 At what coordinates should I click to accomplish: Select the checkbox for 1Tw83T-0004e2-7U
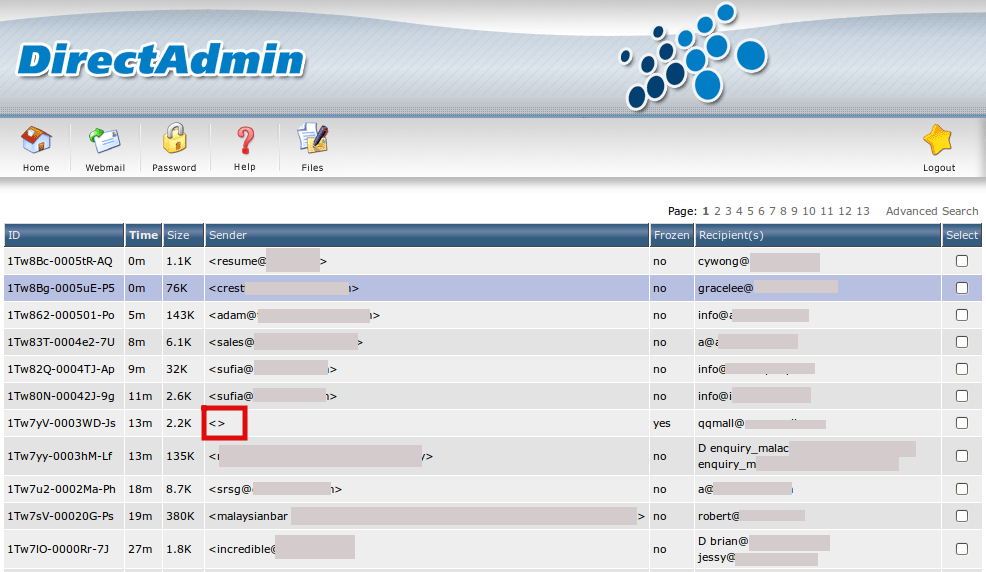tap(961, 342)
